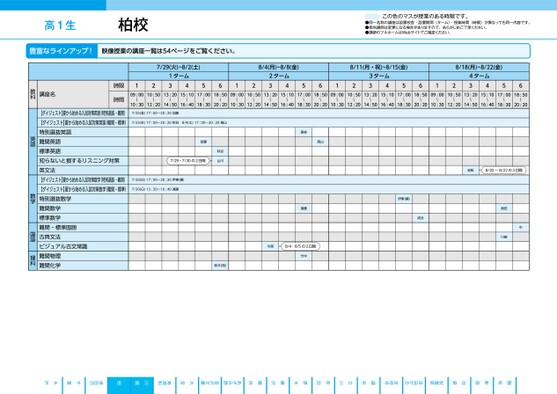Open the 映像授業 54ページ notice text

(168, 51)
